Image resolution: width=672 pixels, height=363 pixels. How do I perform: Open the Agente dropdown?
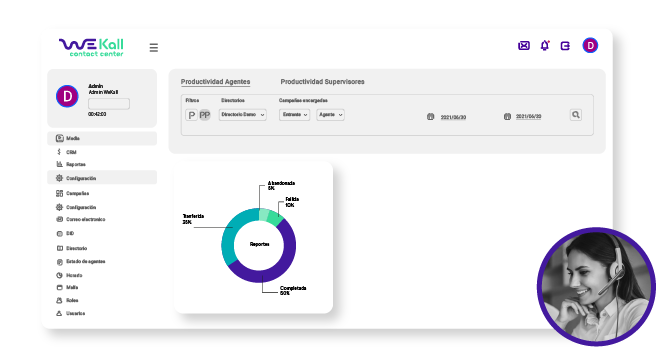tap(330, 115)
